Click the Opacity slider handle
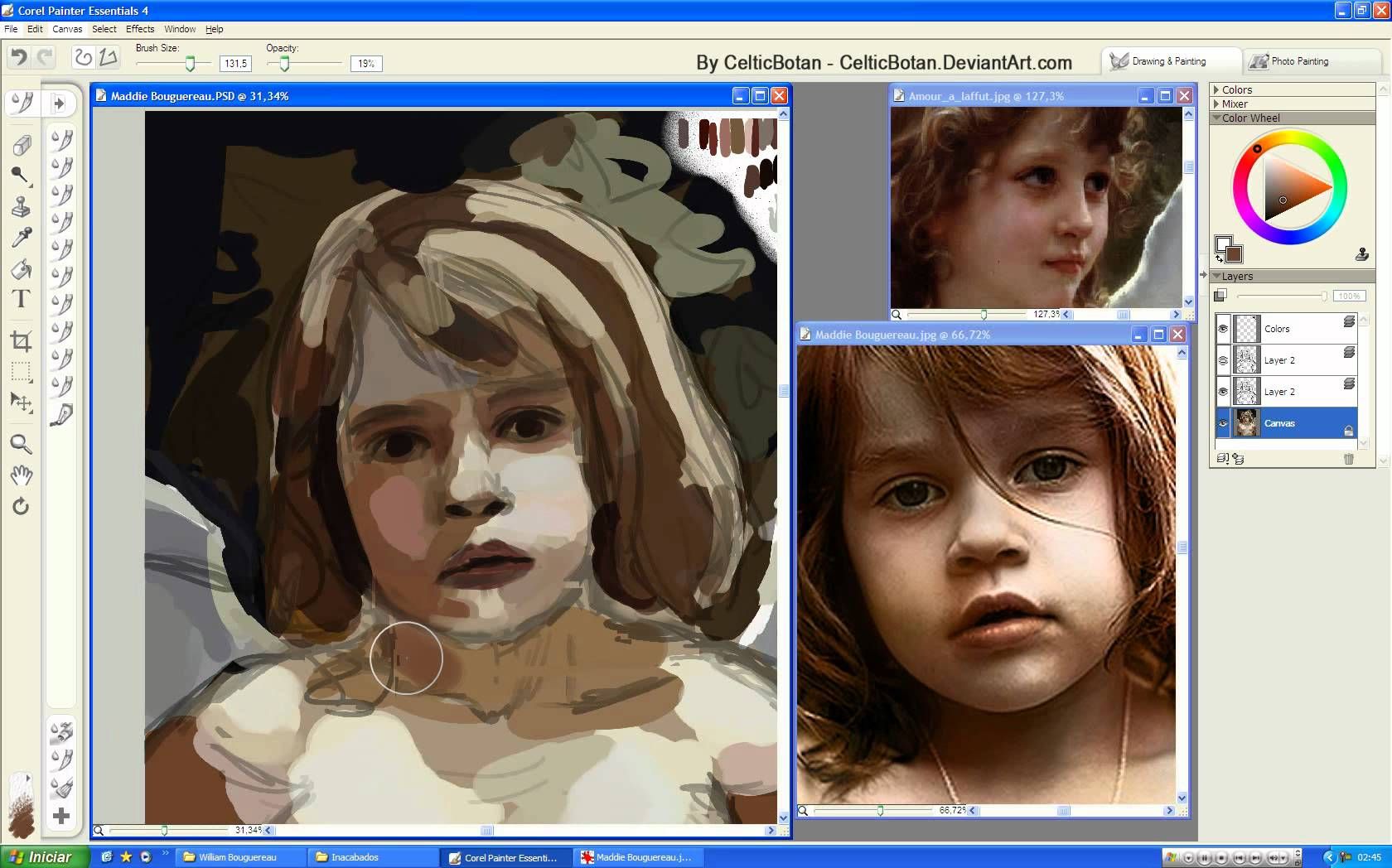 click(284, 64)
